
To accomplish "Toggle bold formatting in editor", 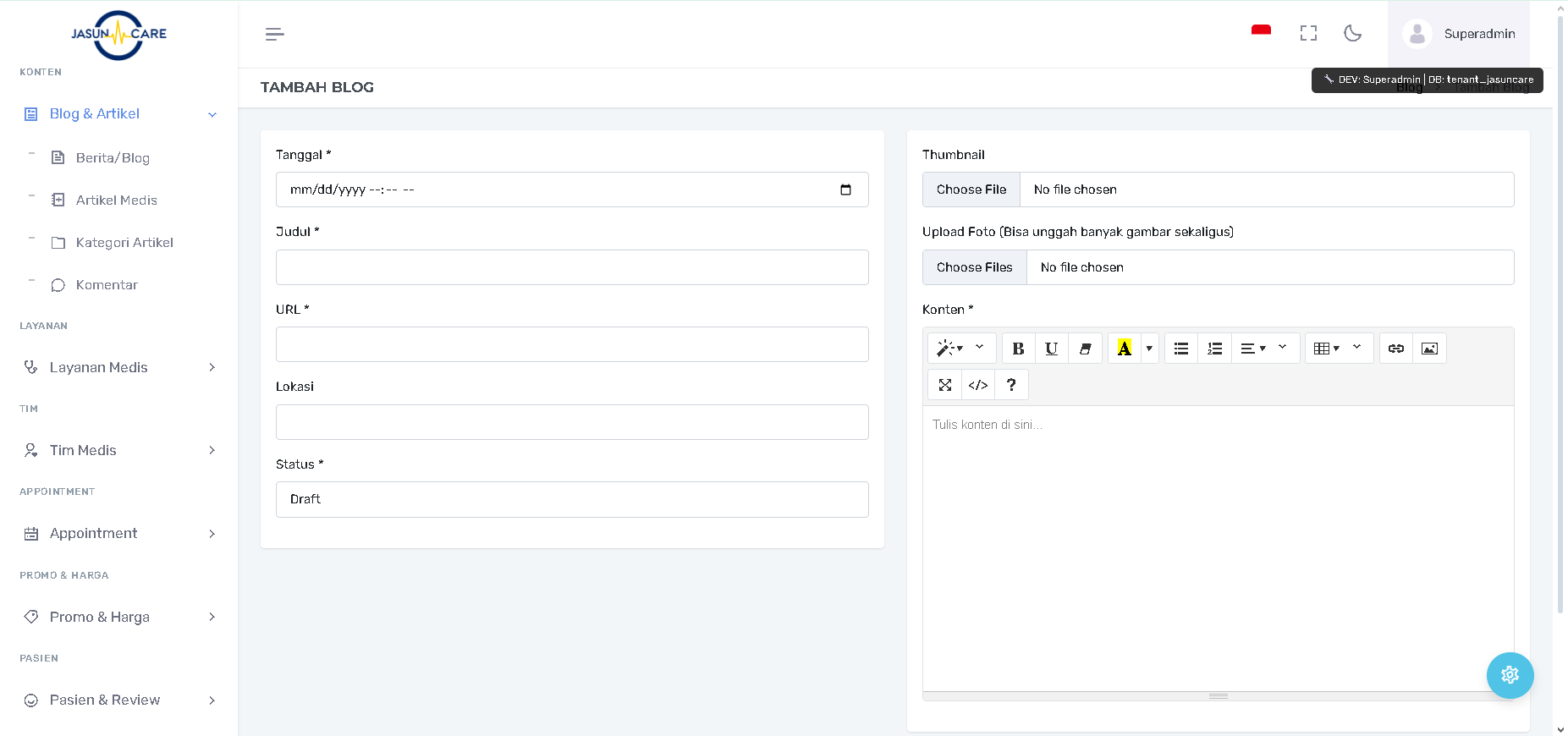I will pyautogui.click(x=1018, y=349).
